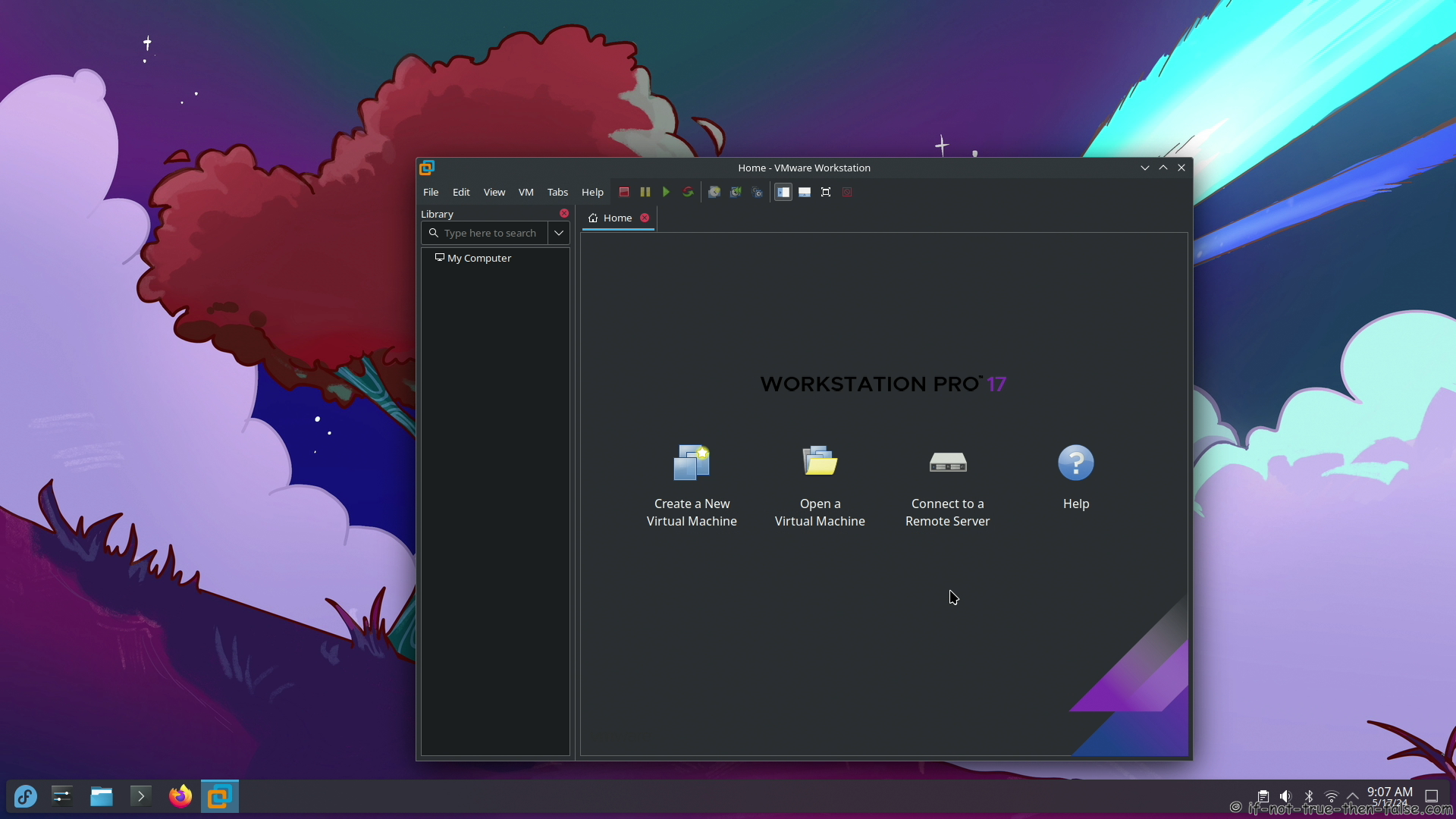The height and width of the screenshot is (819, 1456).
Task: Open the volume control tray icon
Action: (x=1285, y=796)
